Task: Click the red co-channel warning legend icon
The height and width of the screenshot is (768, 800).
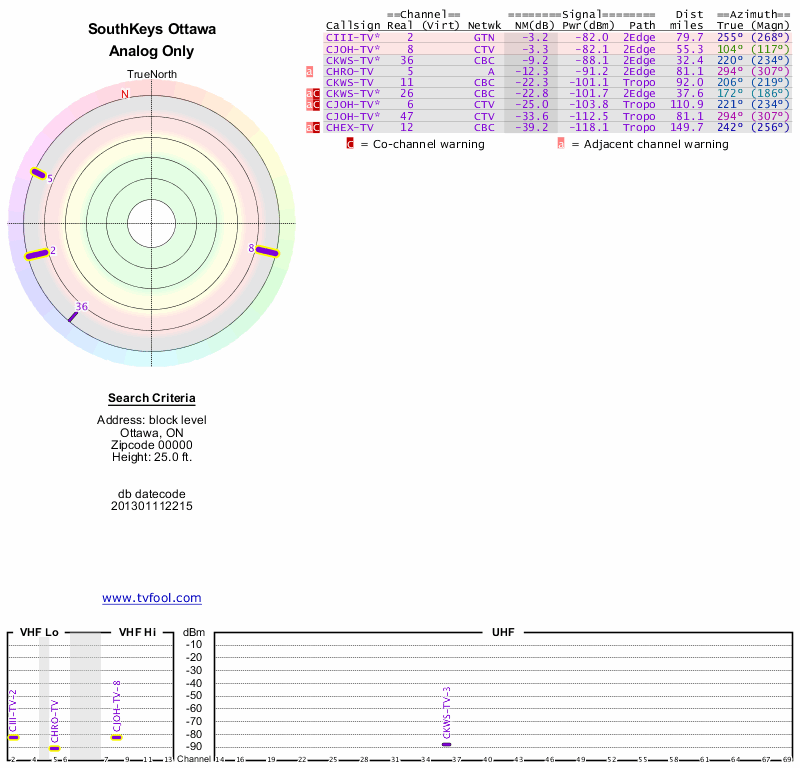Action: click(349, 144)
